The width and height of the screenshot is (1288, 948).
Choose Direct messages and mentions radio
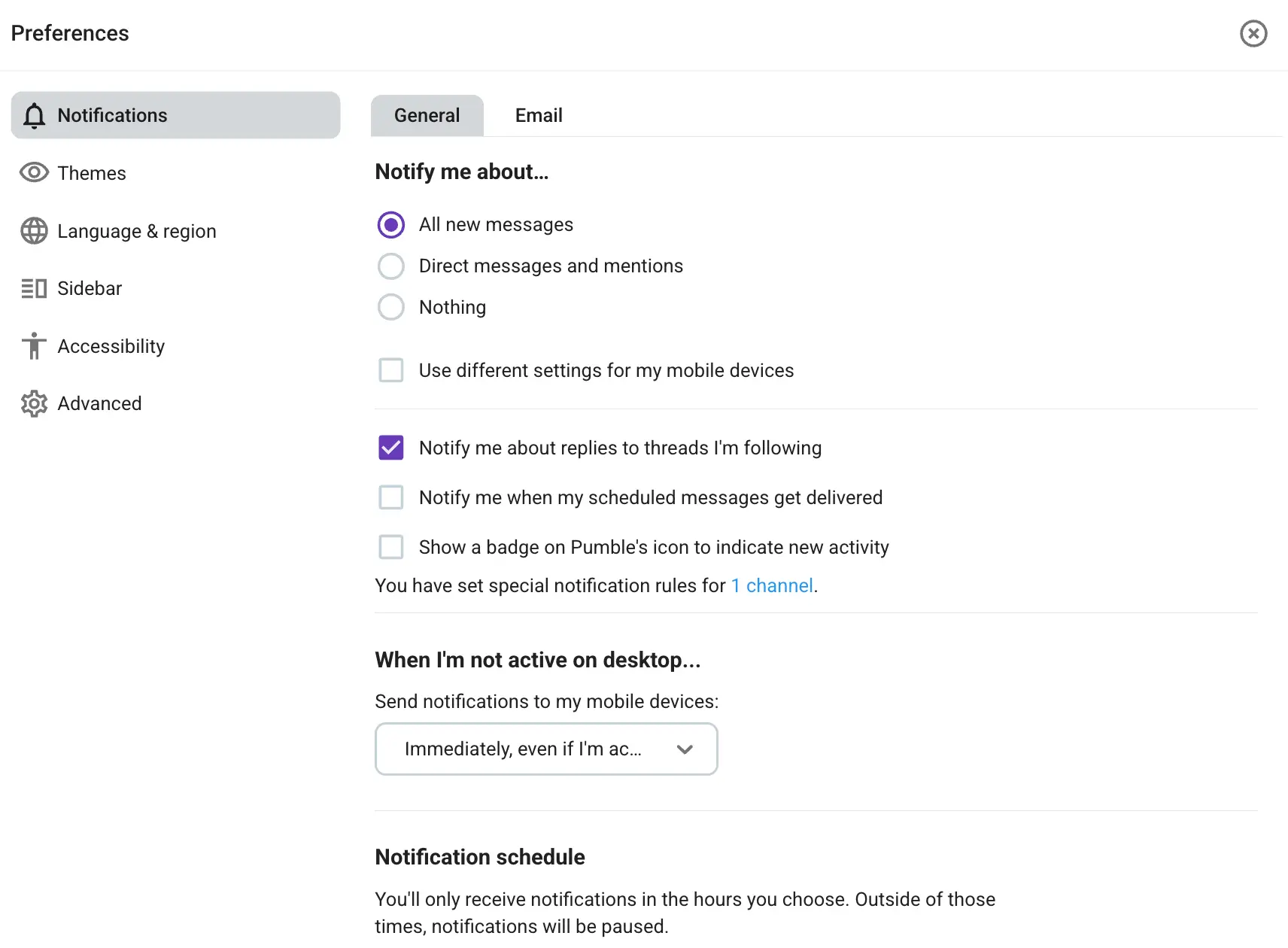(x=391, y=266)
